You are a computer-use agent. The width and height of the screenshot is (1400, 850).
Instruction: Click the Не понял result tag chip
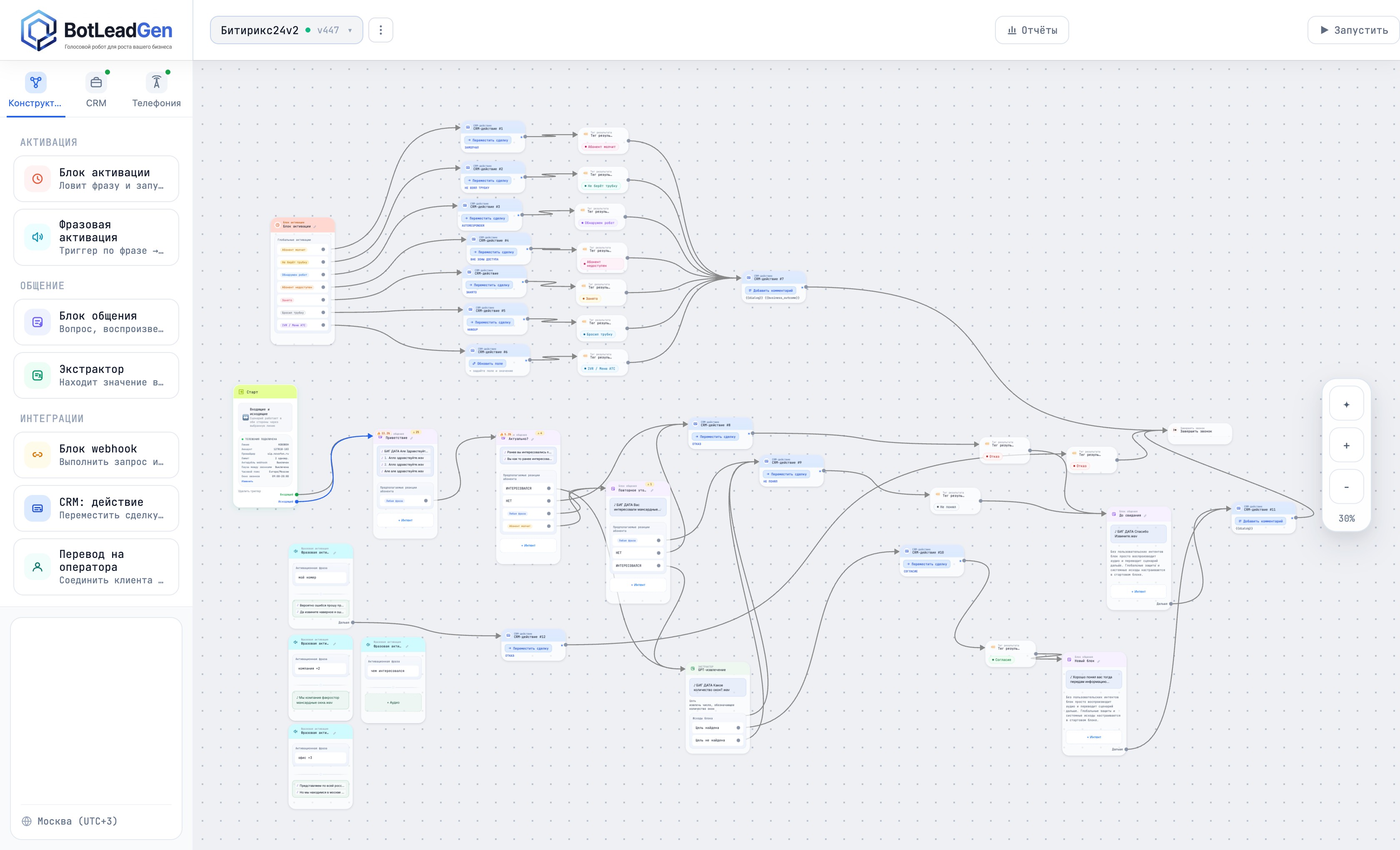coord(947,507)
